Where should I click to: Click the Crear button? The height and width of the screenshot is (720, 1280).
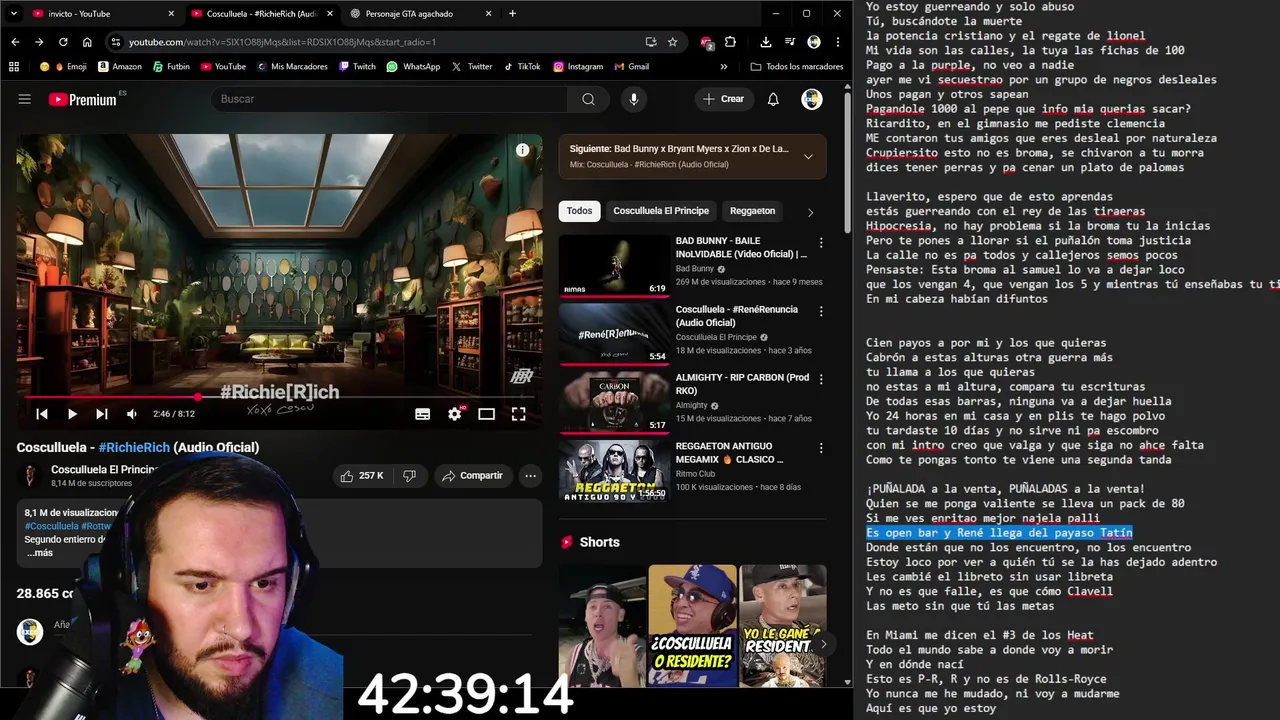tap(723, 99)
